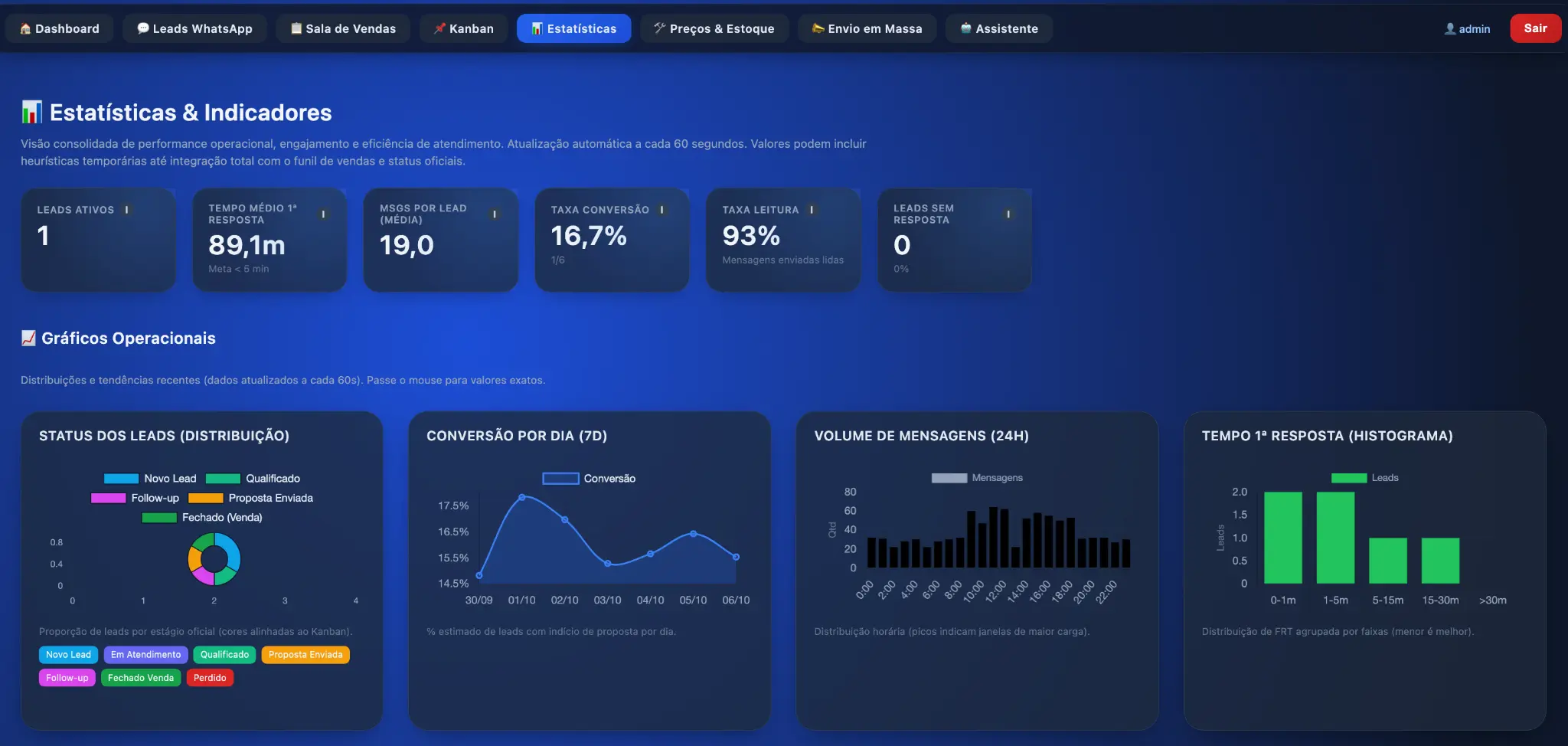The image size is (1568, 746).
Task: Click info icon on Tempo Médio 1ª Resposta card
Action: pos(323,214)
